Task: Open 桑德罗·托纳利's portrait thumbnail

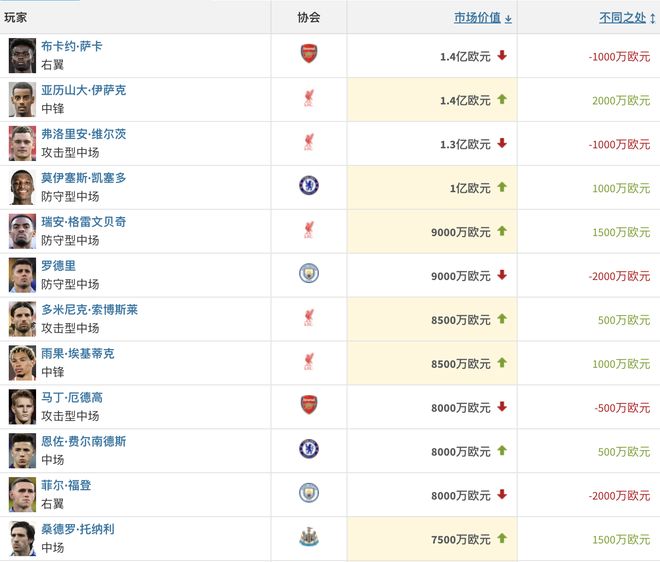Action: coord(22,537)
